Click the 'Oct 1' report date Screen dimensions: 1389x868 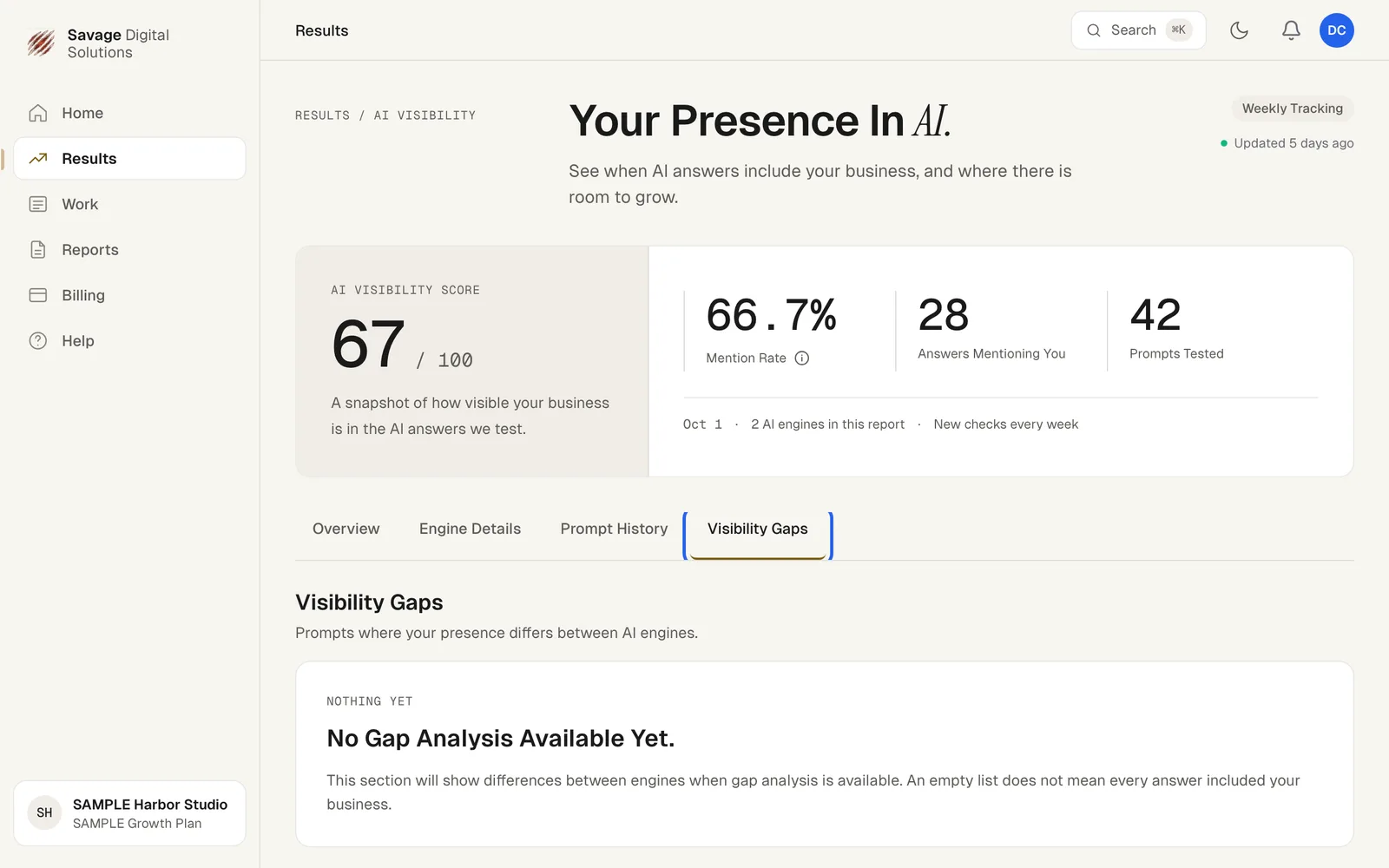(702, 424)
